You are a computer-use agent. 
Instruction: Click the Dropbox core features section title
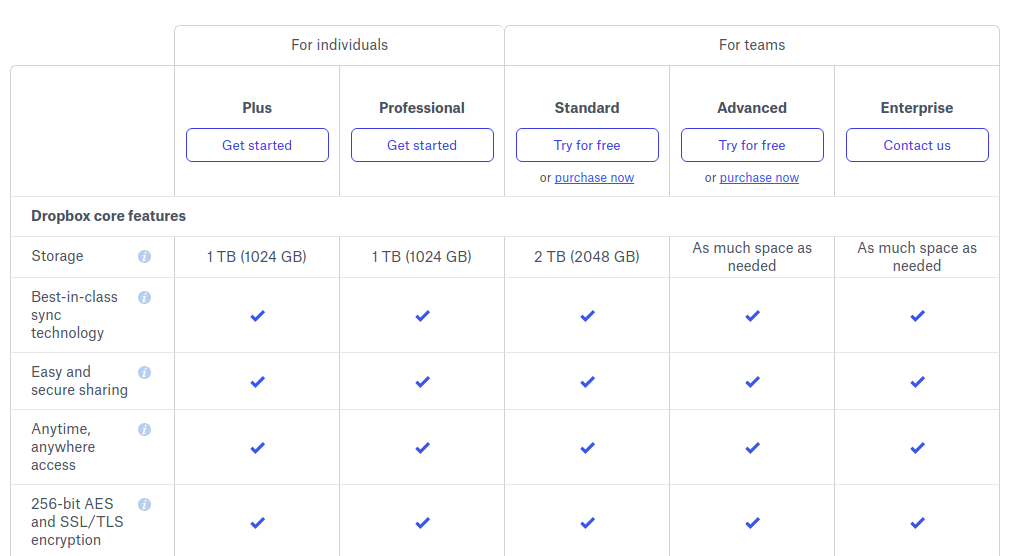(108, 216)
